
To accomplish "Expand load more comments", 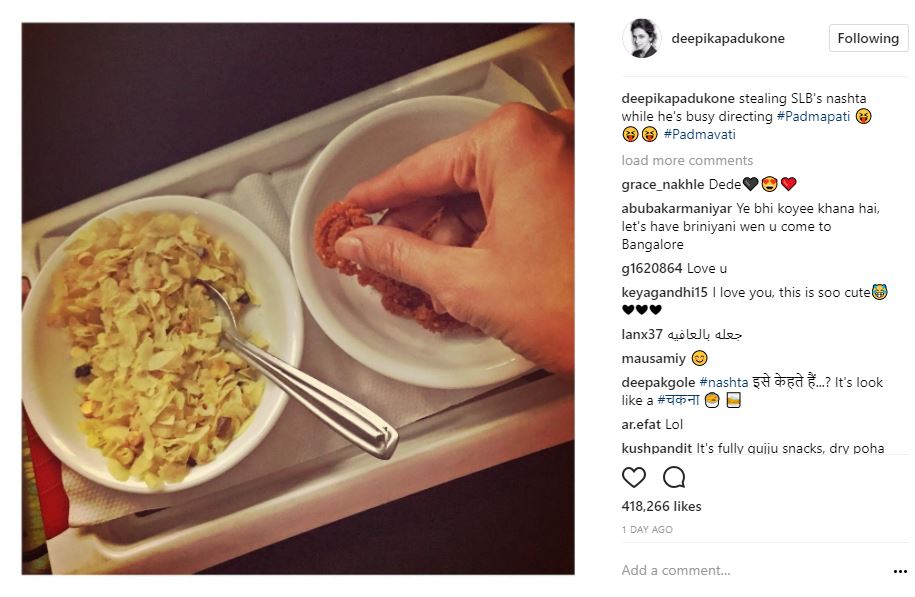I will pyautogui.click(x=687, y=160).
